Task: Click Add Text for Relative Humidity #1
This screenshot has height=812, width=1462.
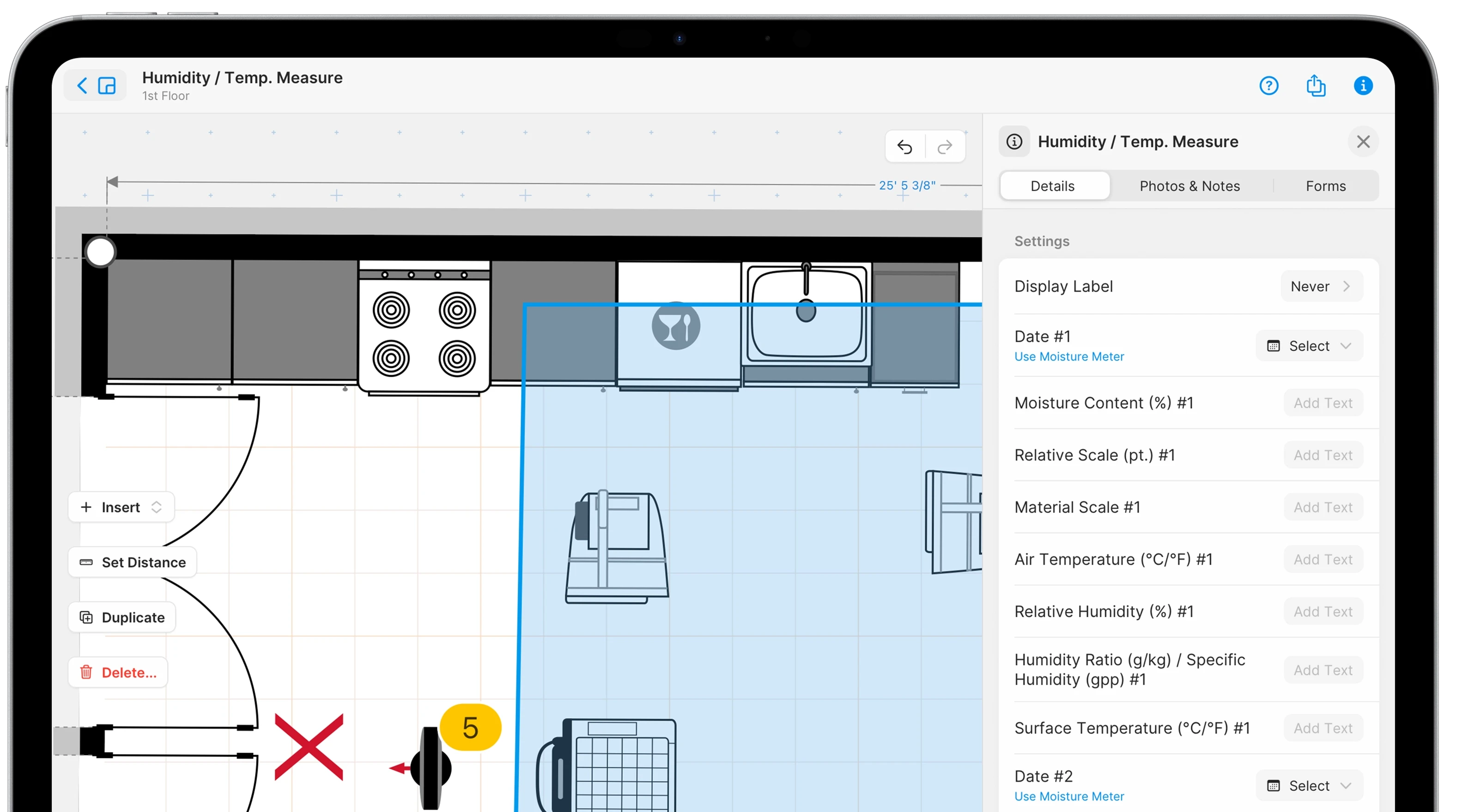Action: coord(1323,612)
